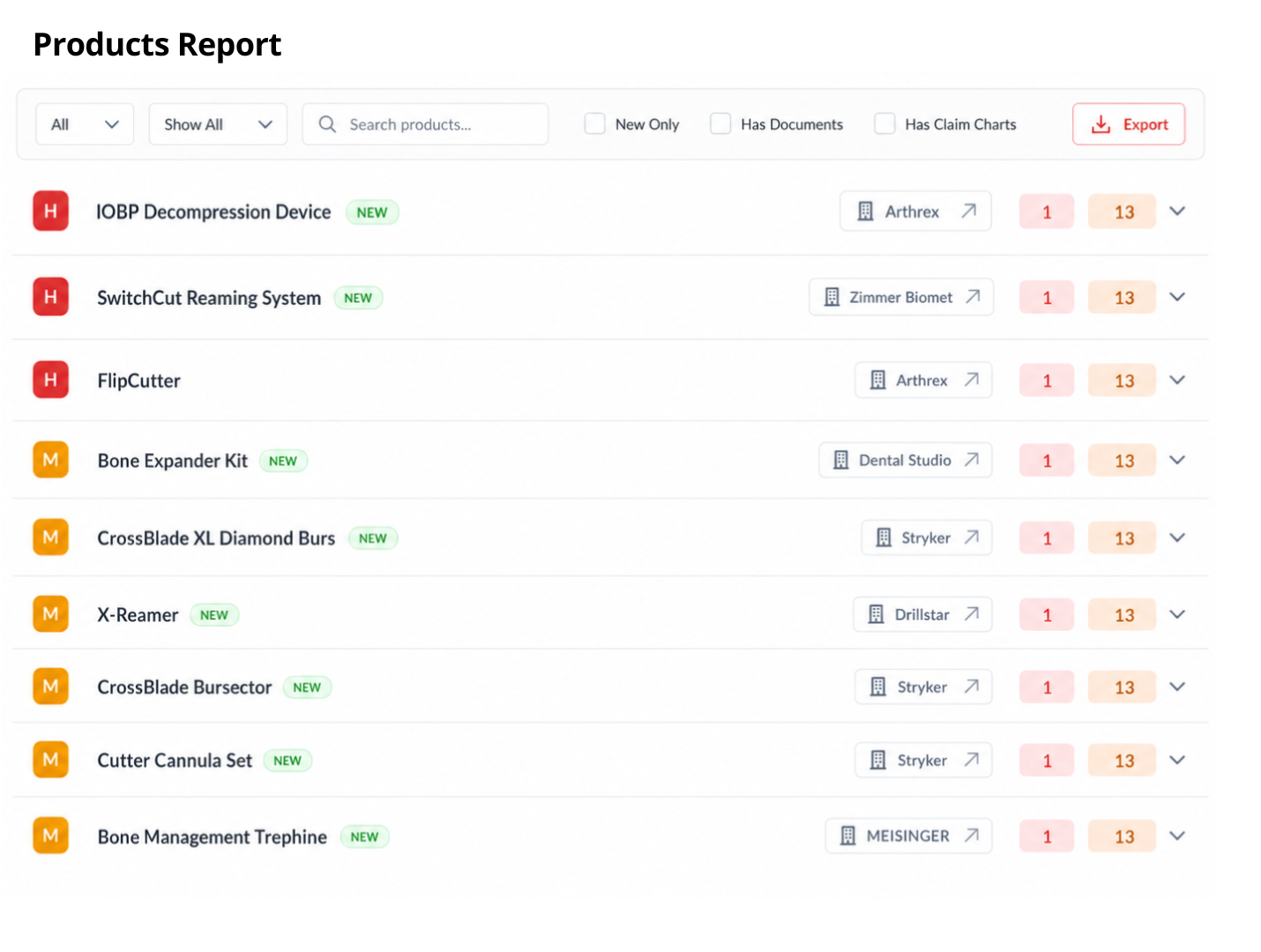
Task: Select the X-Reamer product name
Action: click(138, 615)
